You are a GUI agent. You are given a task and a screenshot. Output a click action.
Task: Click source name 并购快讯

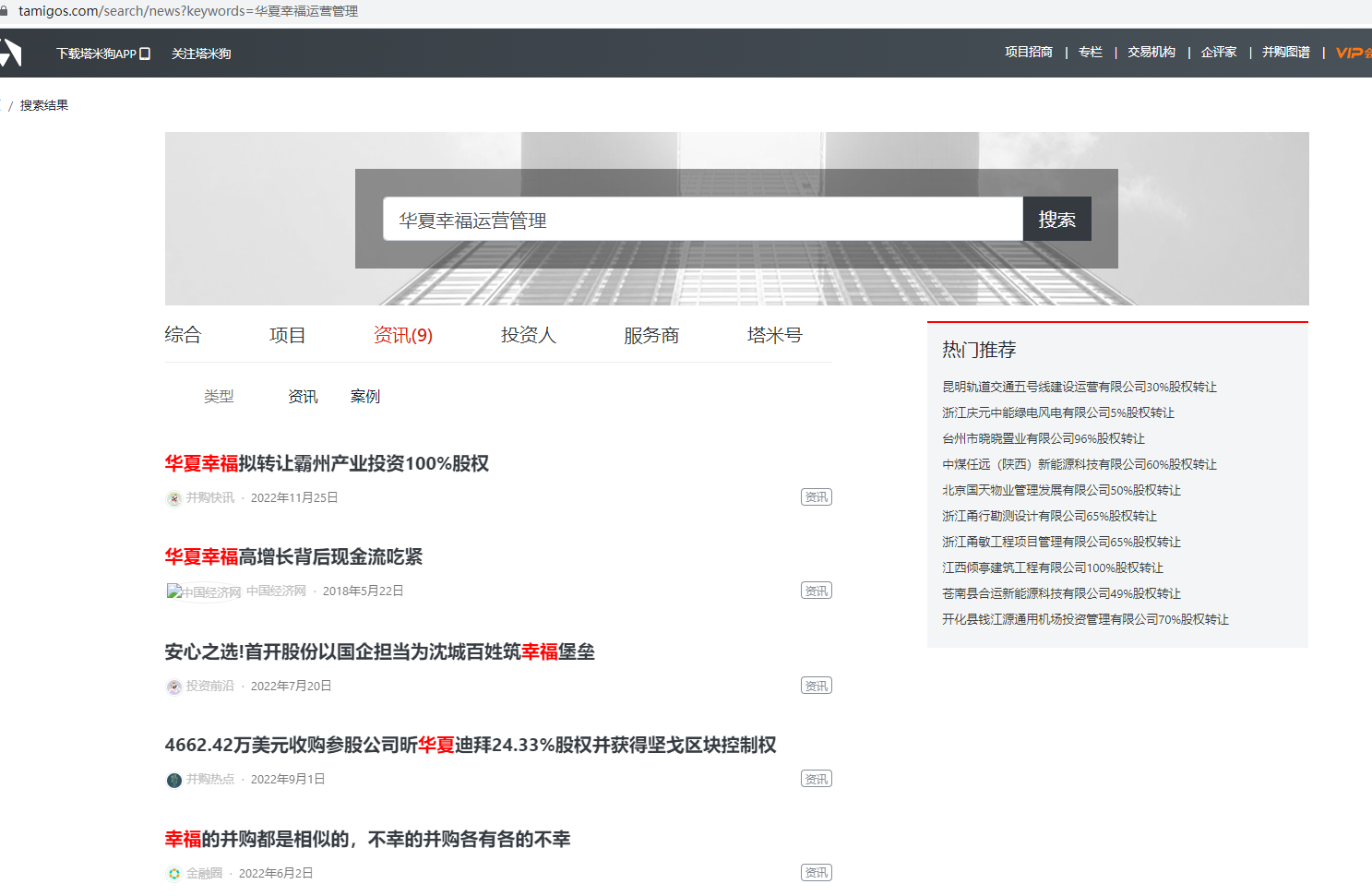coord(210,497)
